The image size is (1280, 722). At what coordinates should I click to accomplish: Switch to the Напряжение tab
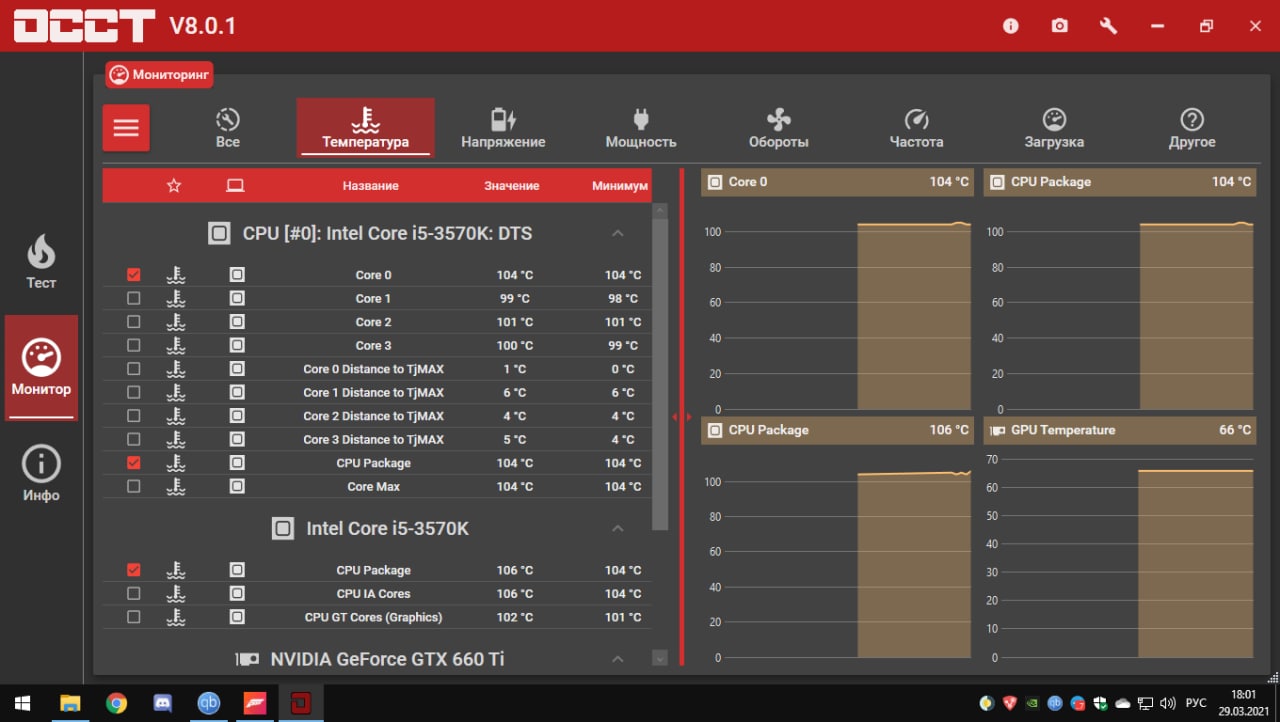pos(503,128)
